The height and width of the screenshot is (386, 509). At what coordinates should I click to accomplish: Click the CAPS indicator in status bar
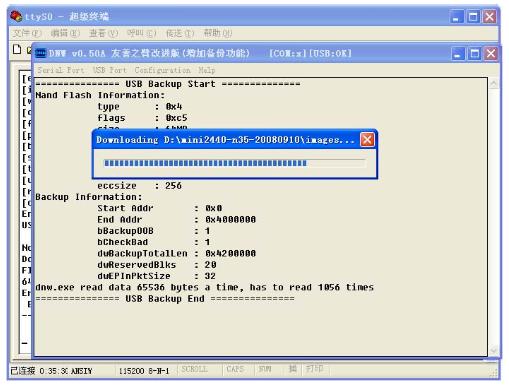235,369
